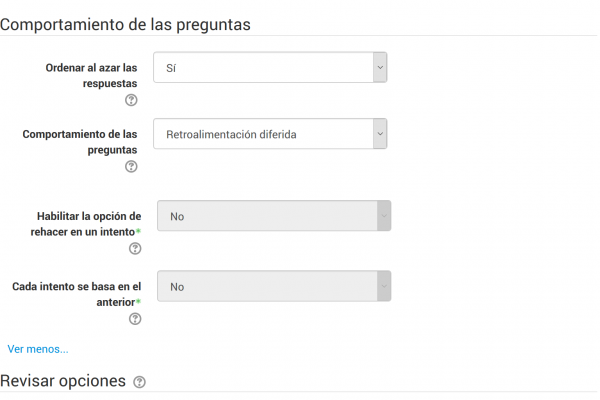Open the Retroalimentación diferida dropdown
The width and height of the screenshot is (600, 400).
click(x=270, y=134)
